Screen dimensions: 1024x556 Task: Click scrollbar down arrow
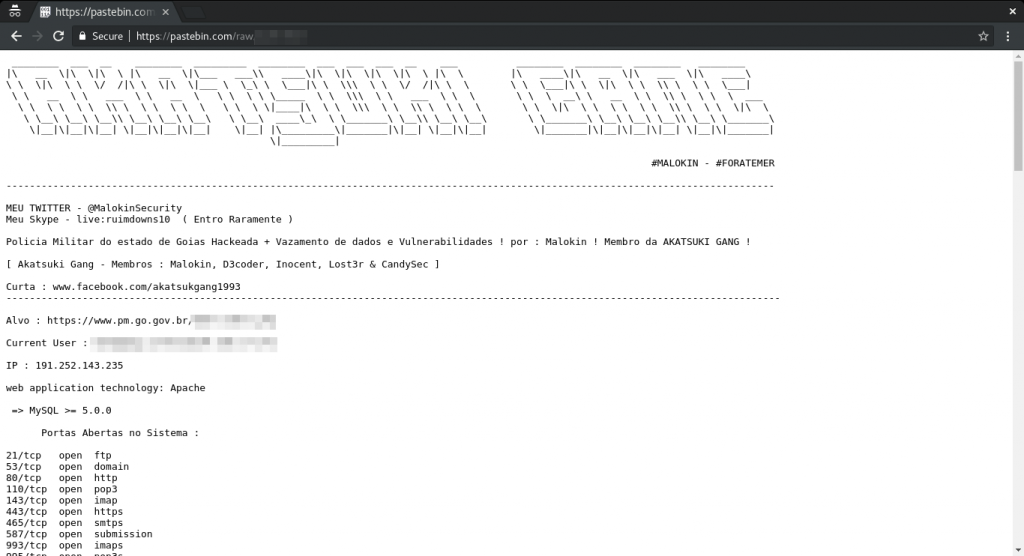click(x=1018, y=549)
